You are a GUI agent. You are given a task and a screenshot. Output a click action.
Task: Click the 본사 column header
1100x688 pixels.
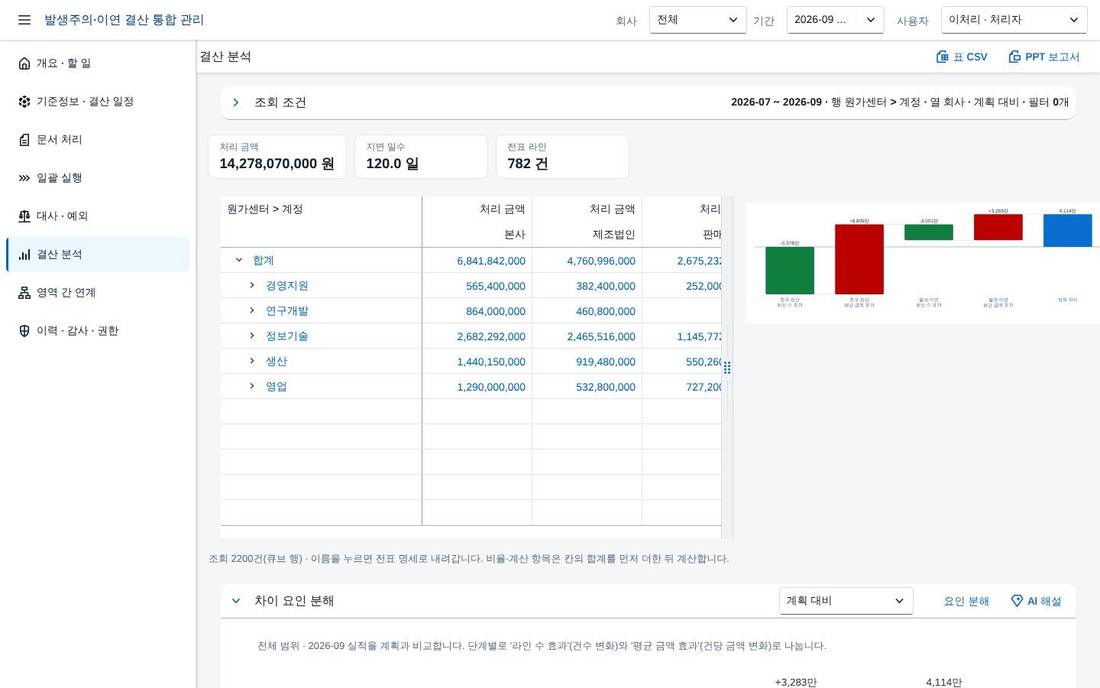(x=514, y=234)
